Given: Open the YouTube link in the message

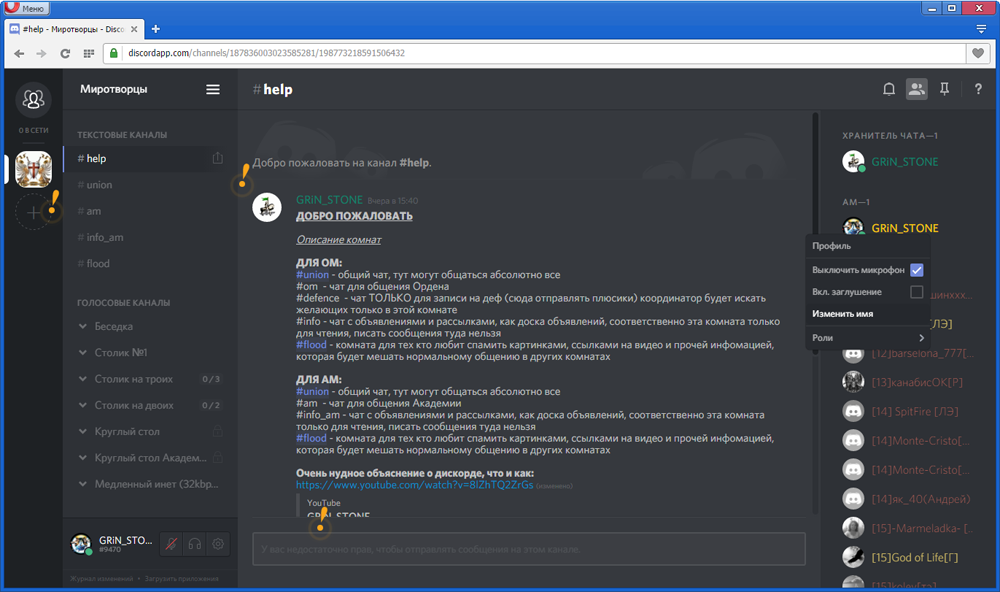Looking at the screenshot, I should coord(415,485).
